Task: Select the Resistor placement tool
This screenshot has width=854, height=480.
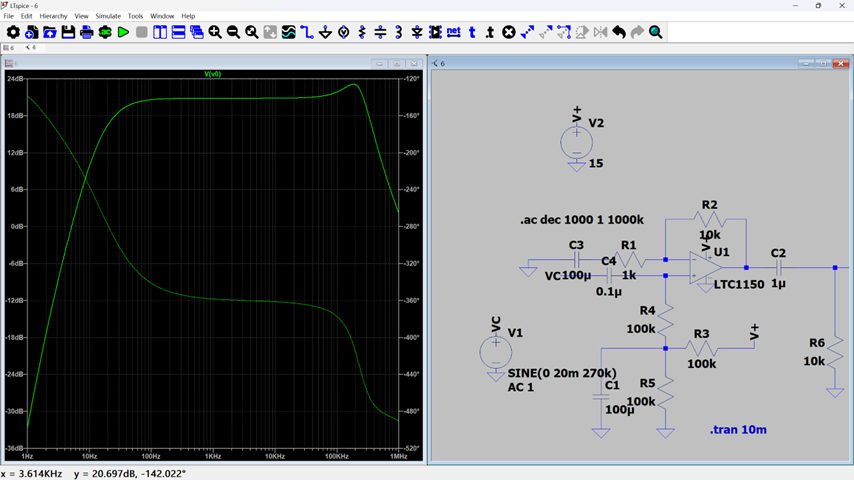Action: pyautogui.click(x=362, y=32)
